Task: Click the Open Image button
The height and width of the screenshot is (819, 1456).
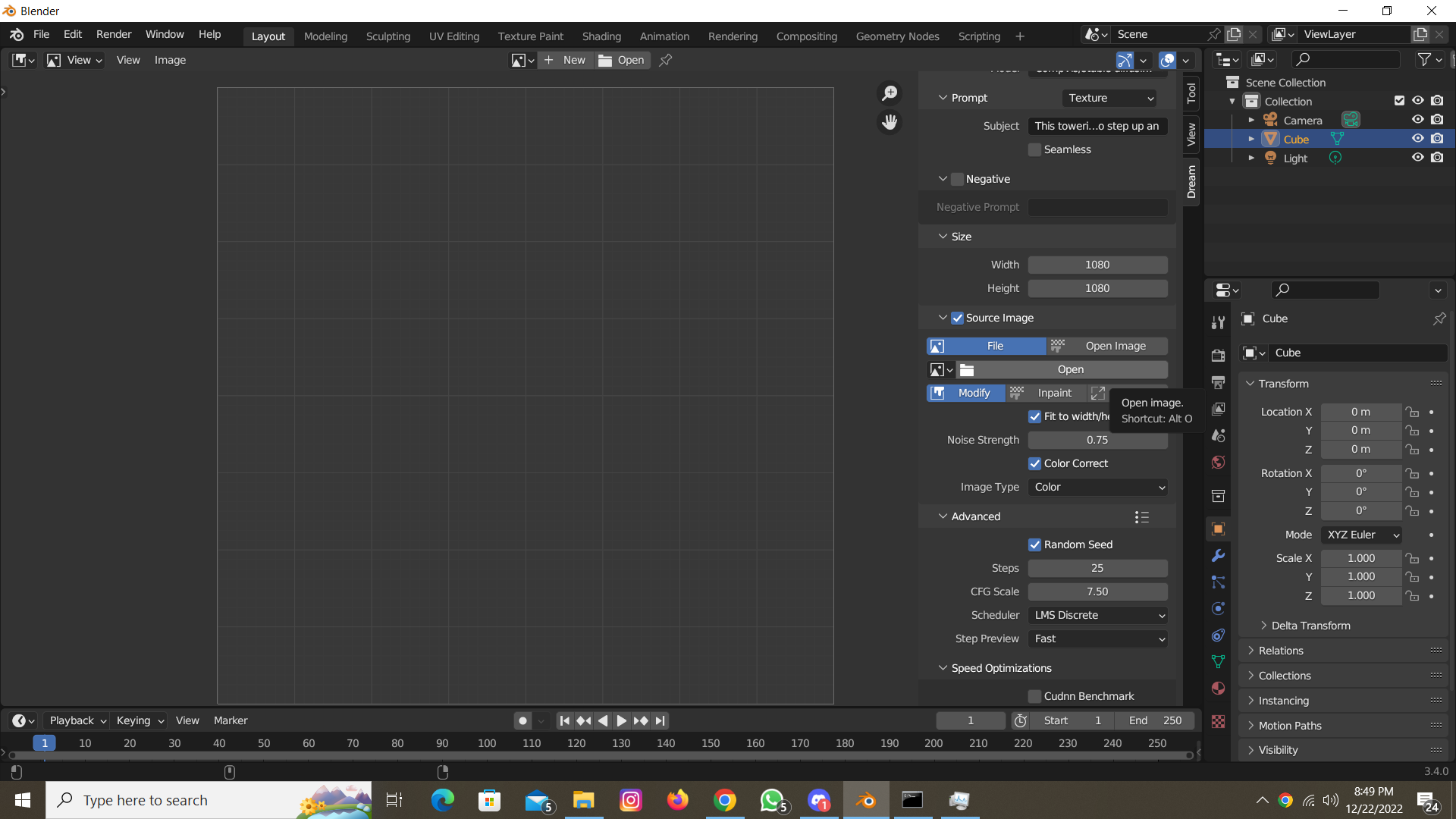Action: (x=1107, y=346)
